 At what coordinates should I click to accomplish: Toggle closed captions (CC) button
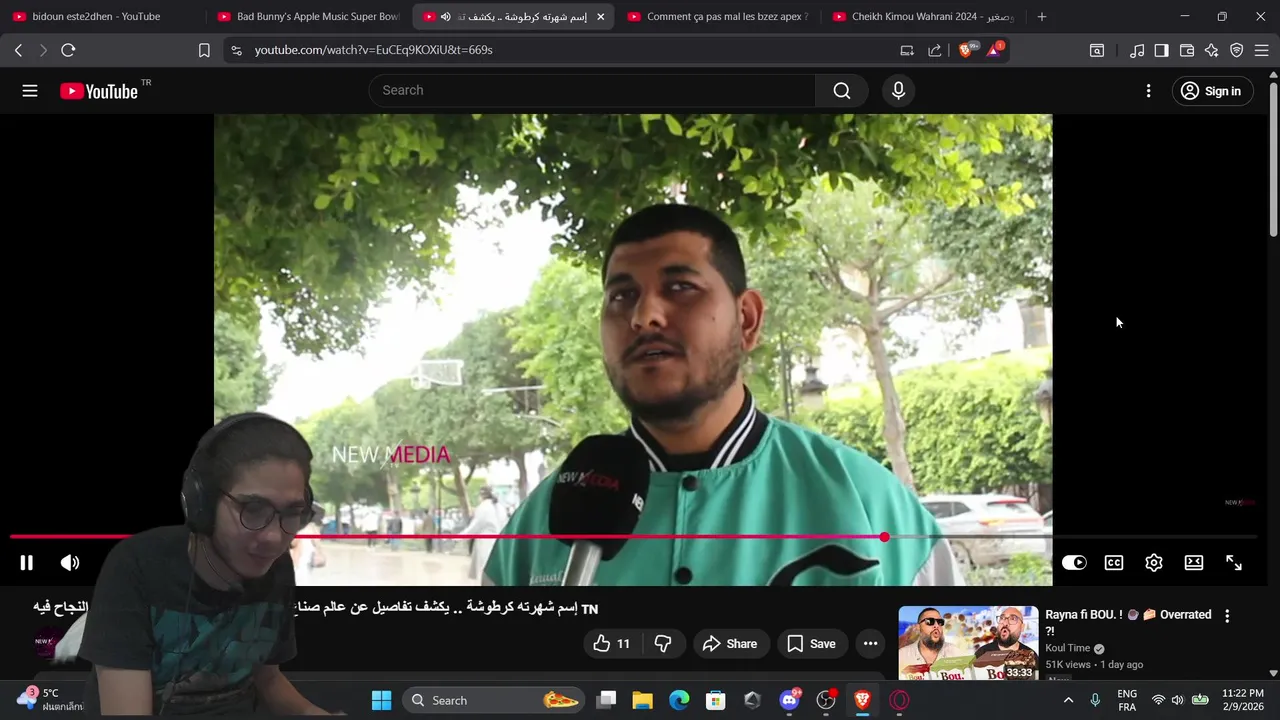(1114, 563)
